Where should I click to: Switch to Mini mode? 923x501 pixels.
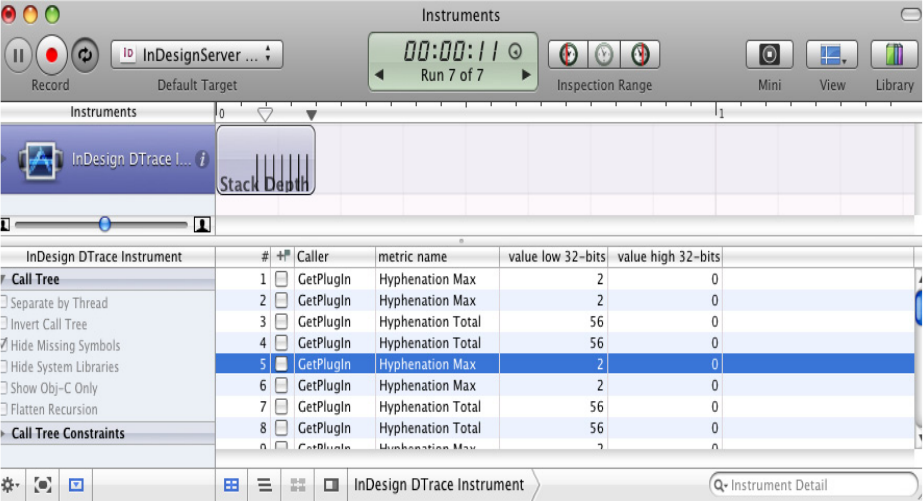coord(769,54)
